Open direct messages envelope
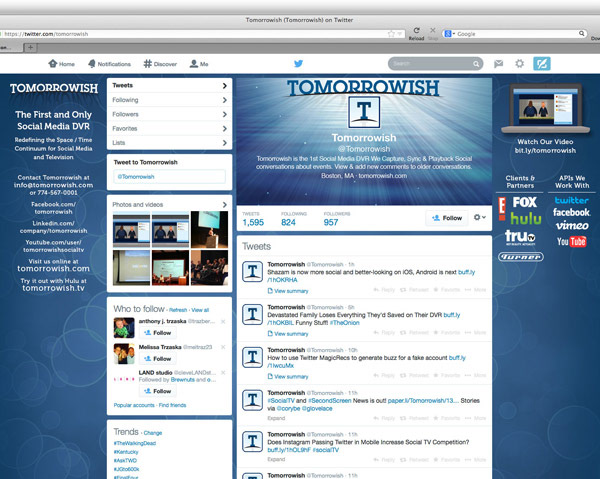This screenshot has width=600, height=479. [498, 64]
